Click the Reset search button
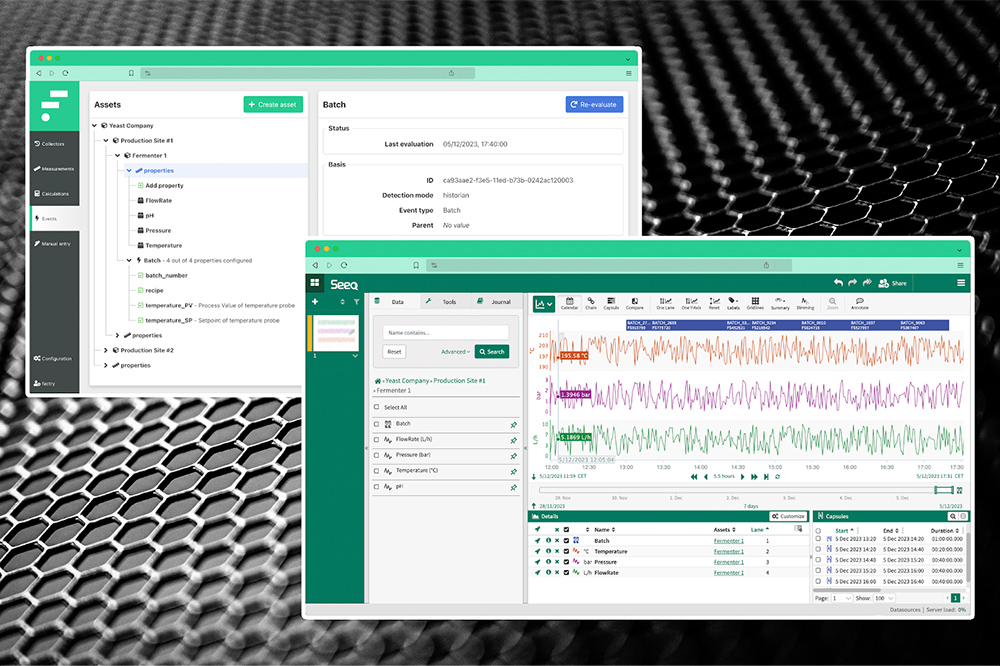This screenshot has height=666, width=1000. [395, 352]
